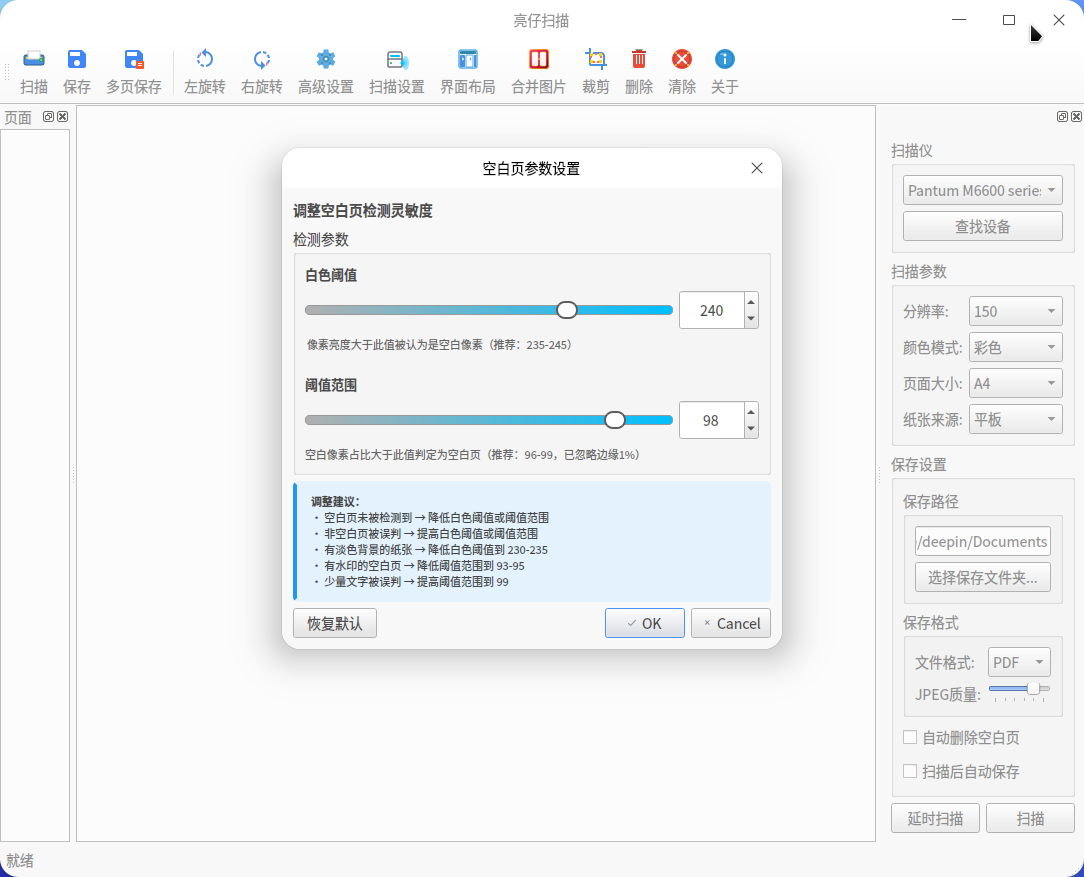Open the Pantum M6600 scanner dropdown
This screenshot has width=1084, height=877.
click(982, 190)
